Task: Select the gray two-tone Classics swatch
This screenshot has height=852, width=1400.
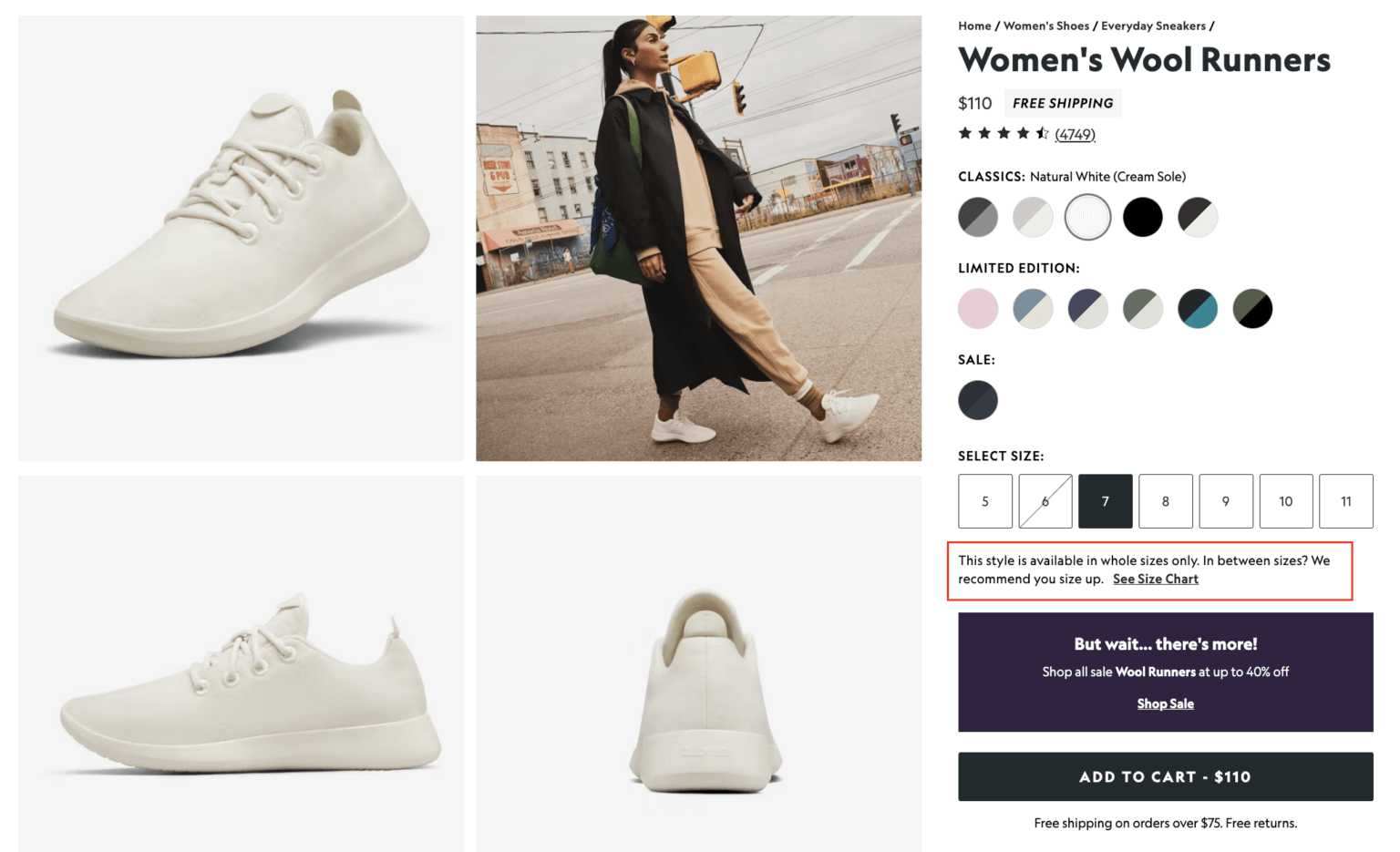Action: (x=978, y=217)
